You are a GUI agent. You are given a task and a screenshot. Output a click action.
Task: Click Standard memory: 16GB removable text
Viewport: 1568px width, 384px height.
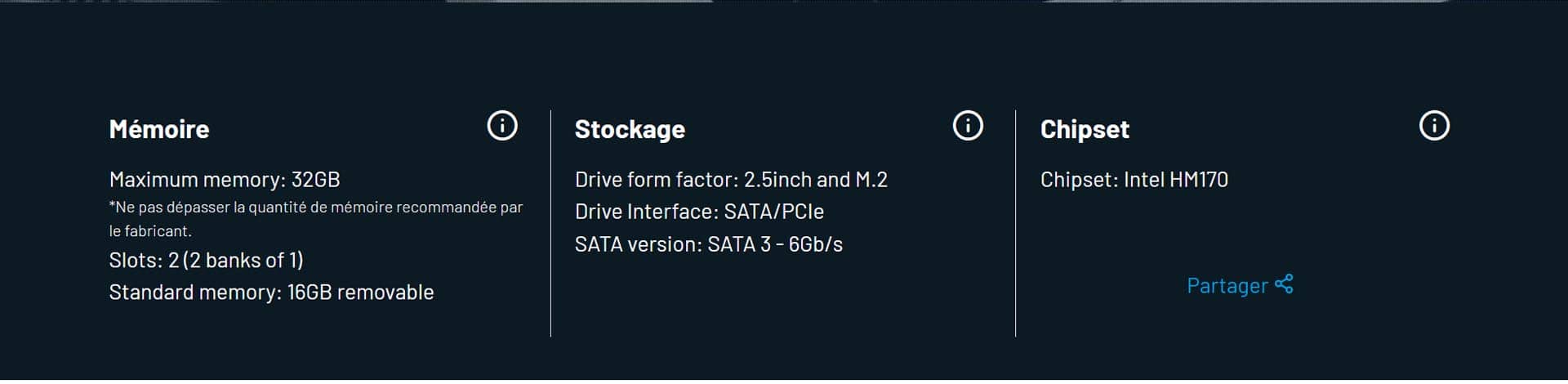pyautogui.click(x=271, y=292)
